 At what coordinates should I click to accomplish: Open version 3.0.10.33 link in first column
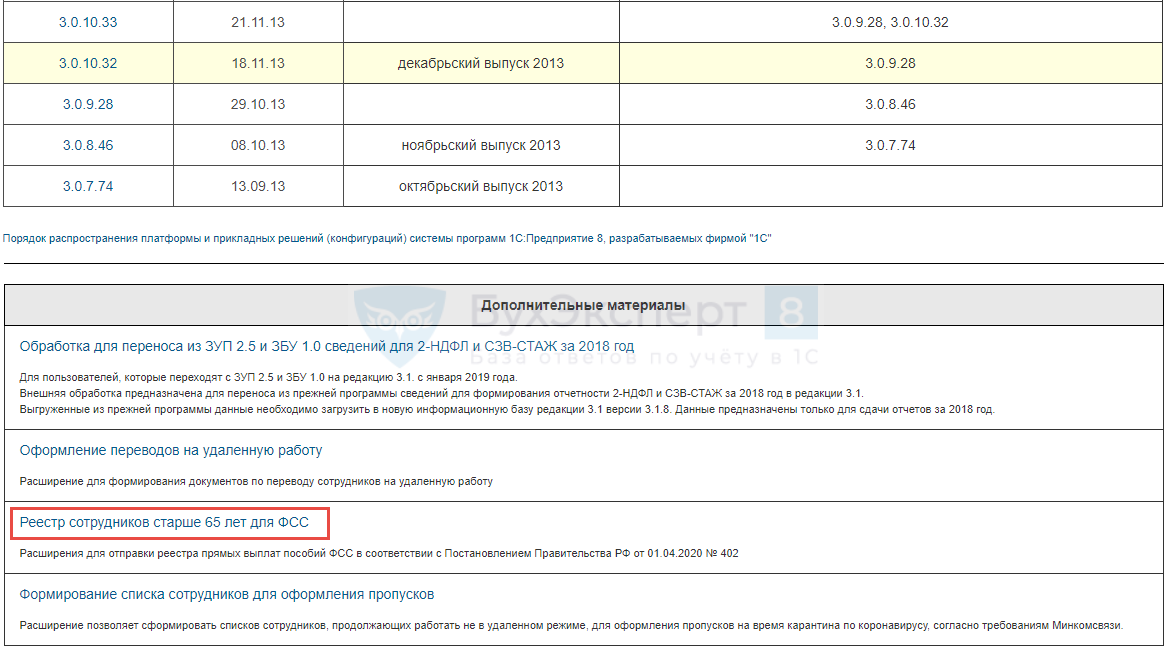88,22
